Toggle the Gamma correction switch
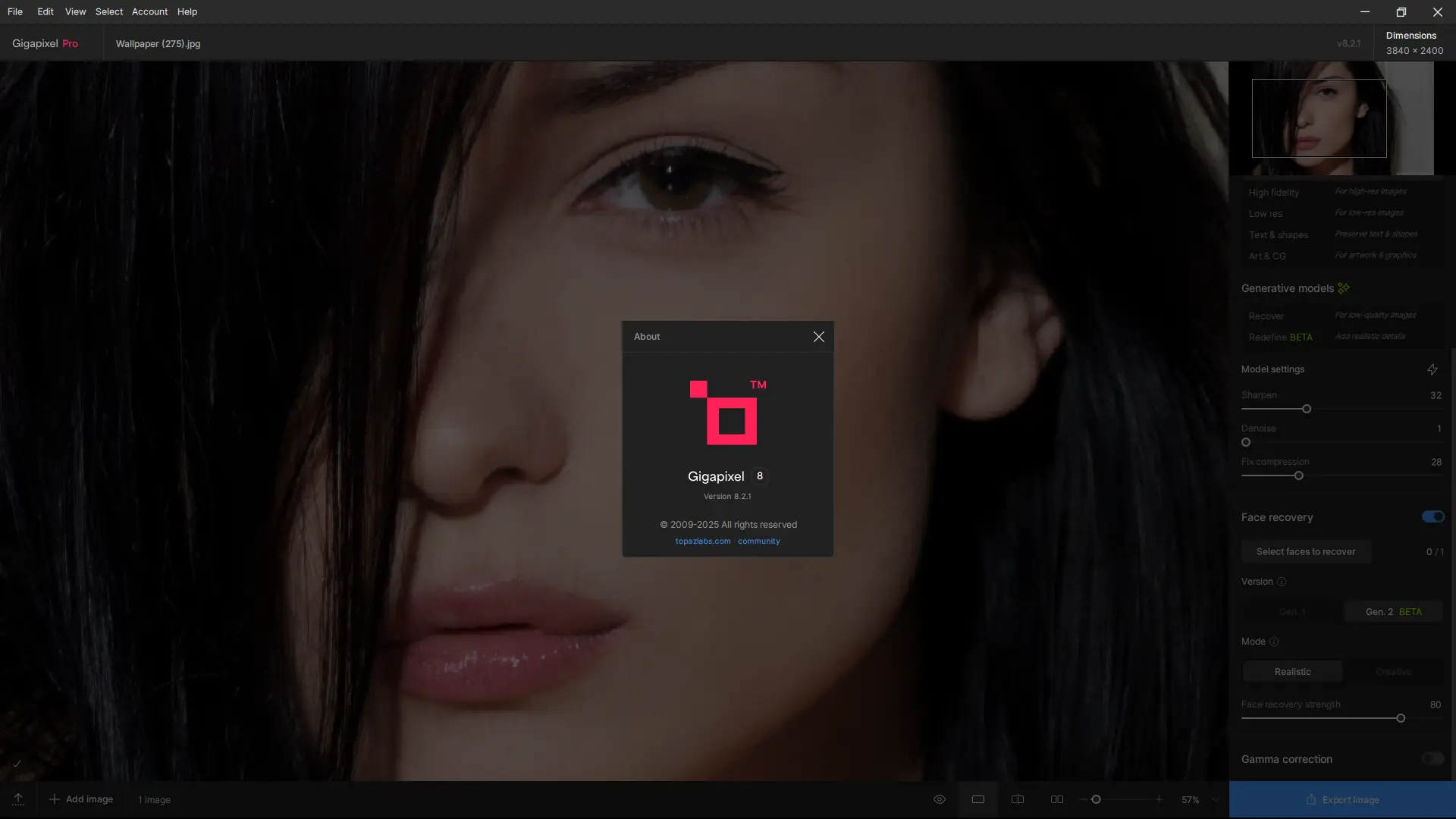The height and width of the screenshot is (819, 1456). (x=1432, y=758)
